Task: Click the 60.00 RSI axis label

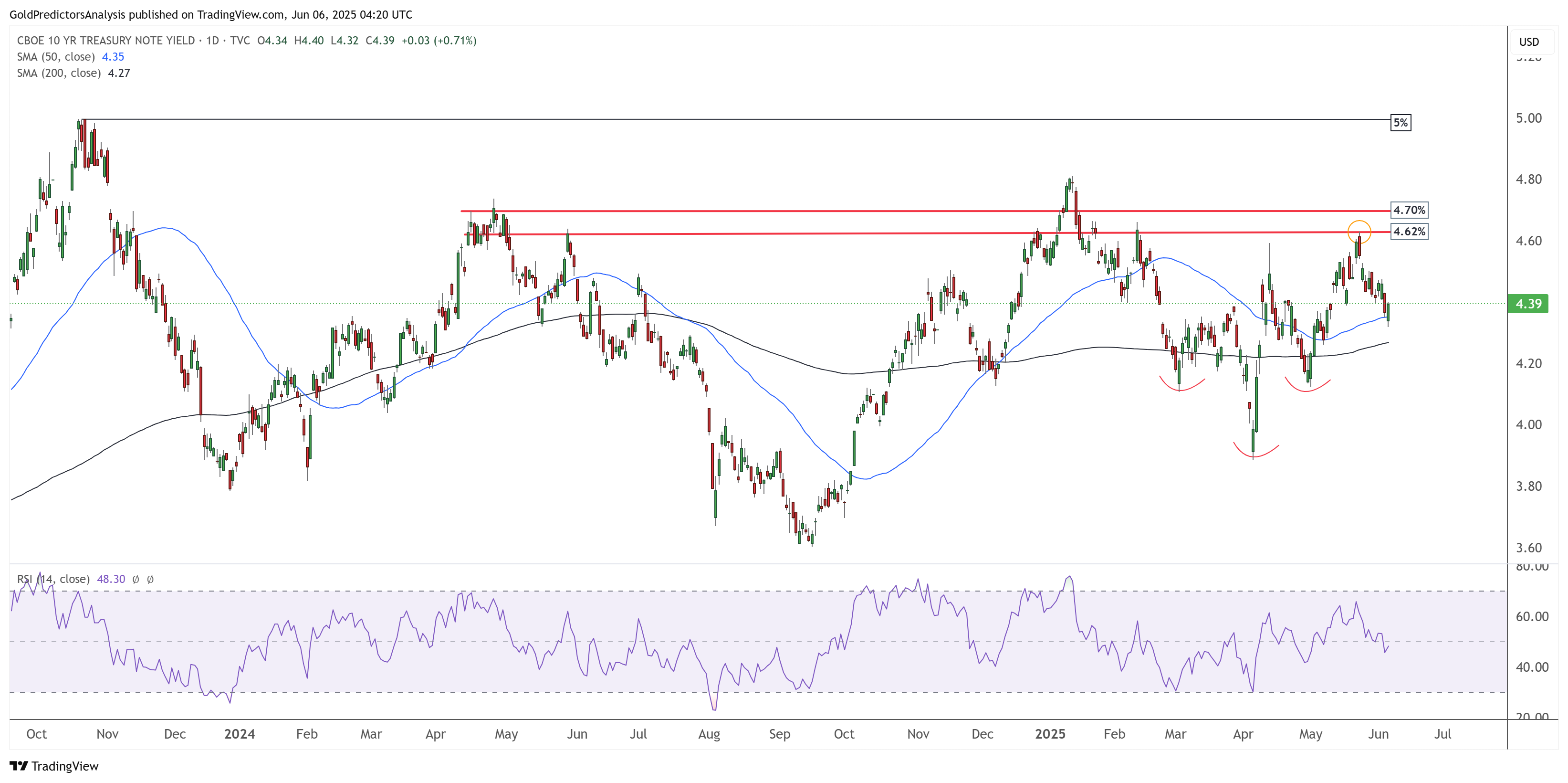Action: pyautogui.click(x=1532, y=616)
